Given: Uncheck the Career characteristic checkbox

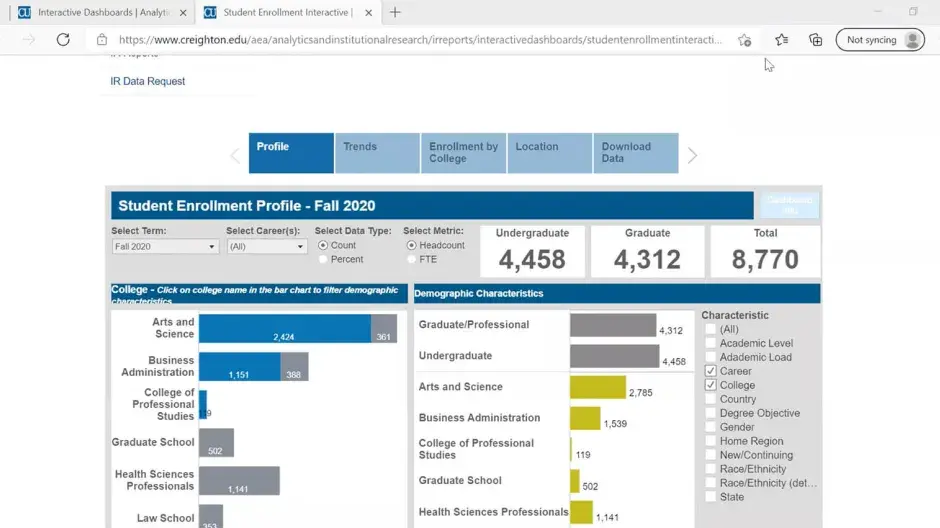Looking at the screenshot, I should 711,371.
